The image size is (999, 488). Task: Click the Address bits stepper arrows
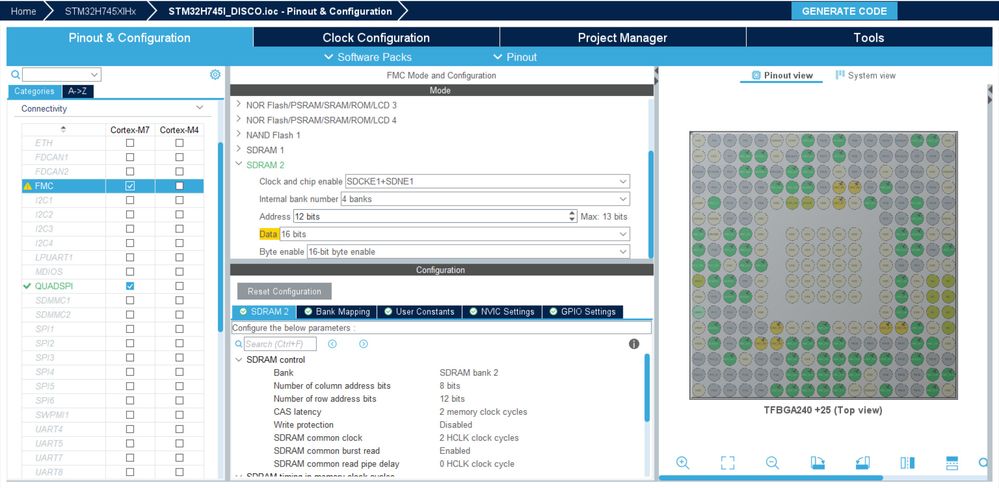pyautogui.click(x=572, y=217)
